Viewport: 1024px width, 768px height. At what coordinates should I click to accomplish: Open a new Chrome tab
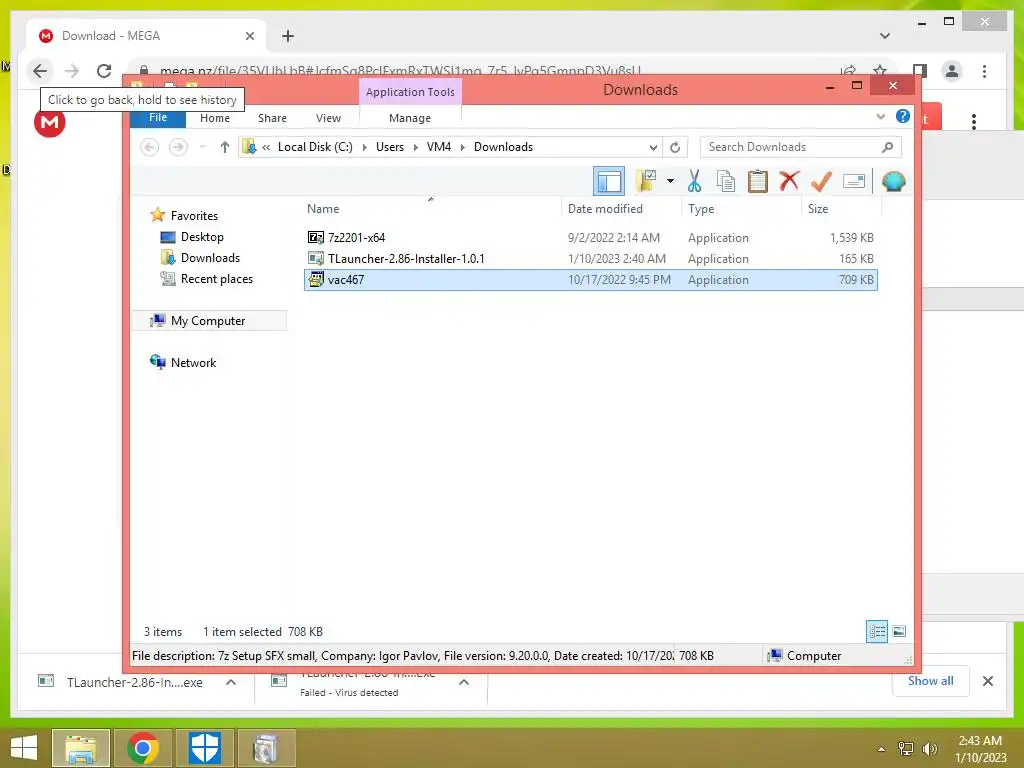(288, 36)
